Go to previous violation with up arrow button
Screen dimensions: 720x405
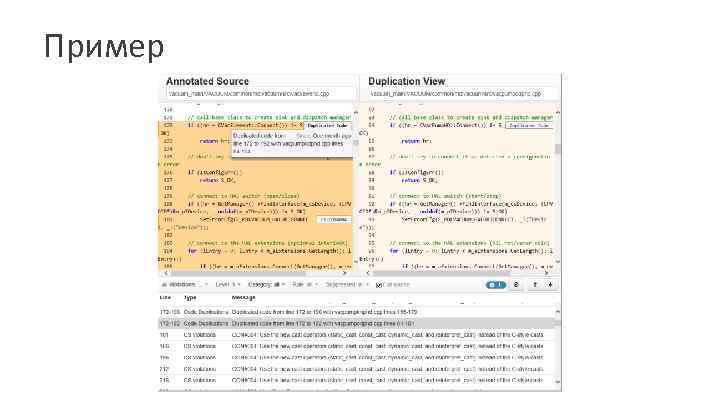tap(535, 285)
